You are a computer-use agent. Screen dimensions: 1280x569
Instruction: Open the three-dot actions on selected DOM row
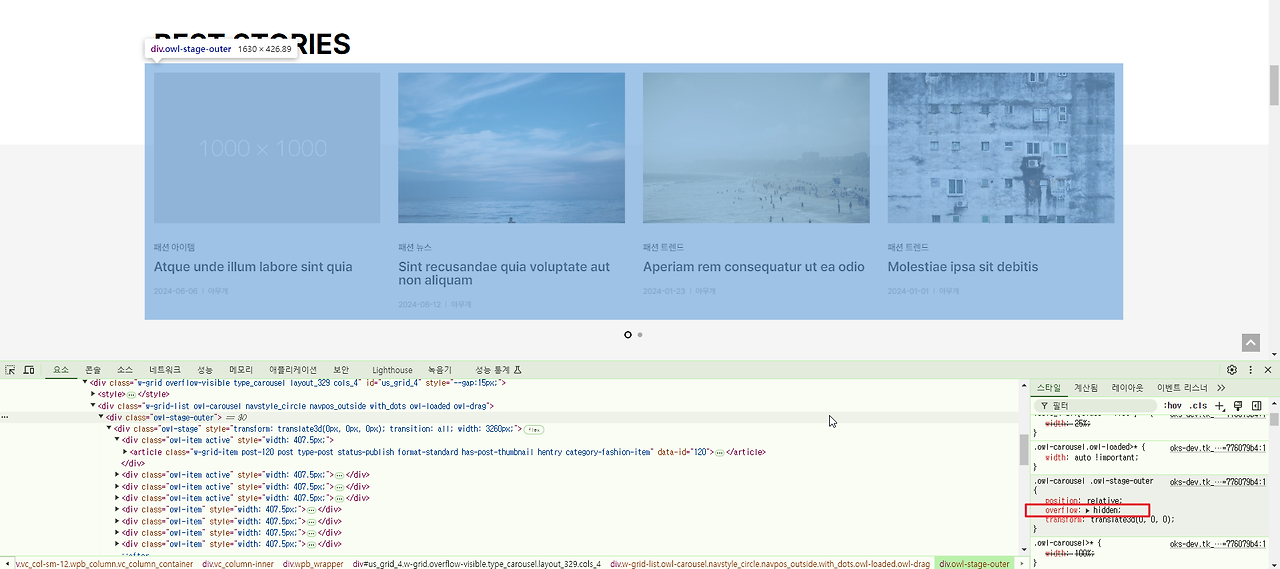[x=5, y=417]
